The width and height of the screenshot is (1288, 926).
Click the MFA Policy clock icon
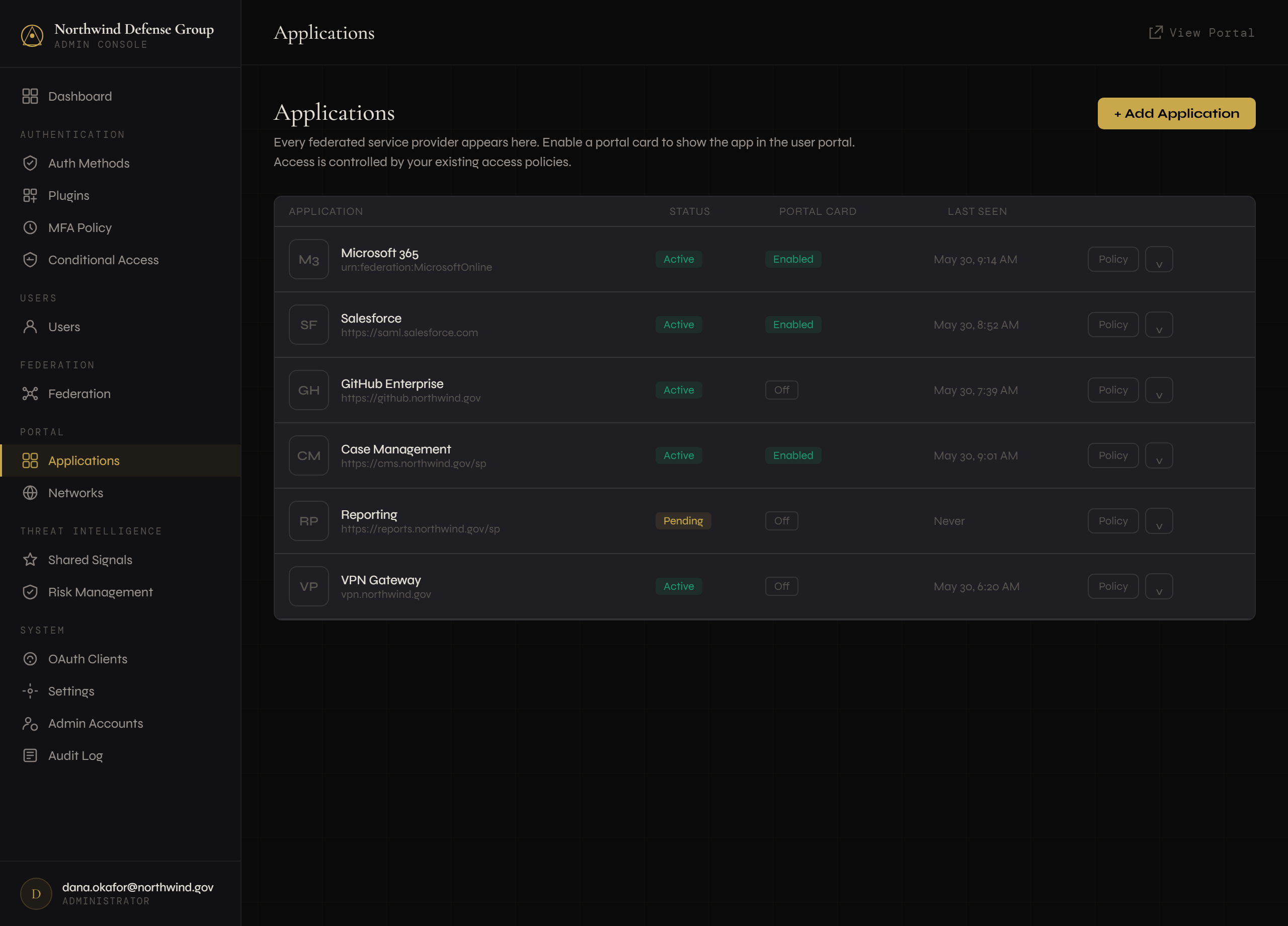(x=30, y=228)
